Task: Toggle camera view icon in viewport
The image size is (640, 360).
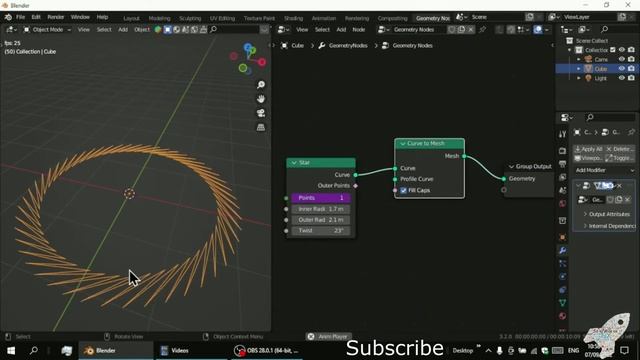Action: (261, 113)
